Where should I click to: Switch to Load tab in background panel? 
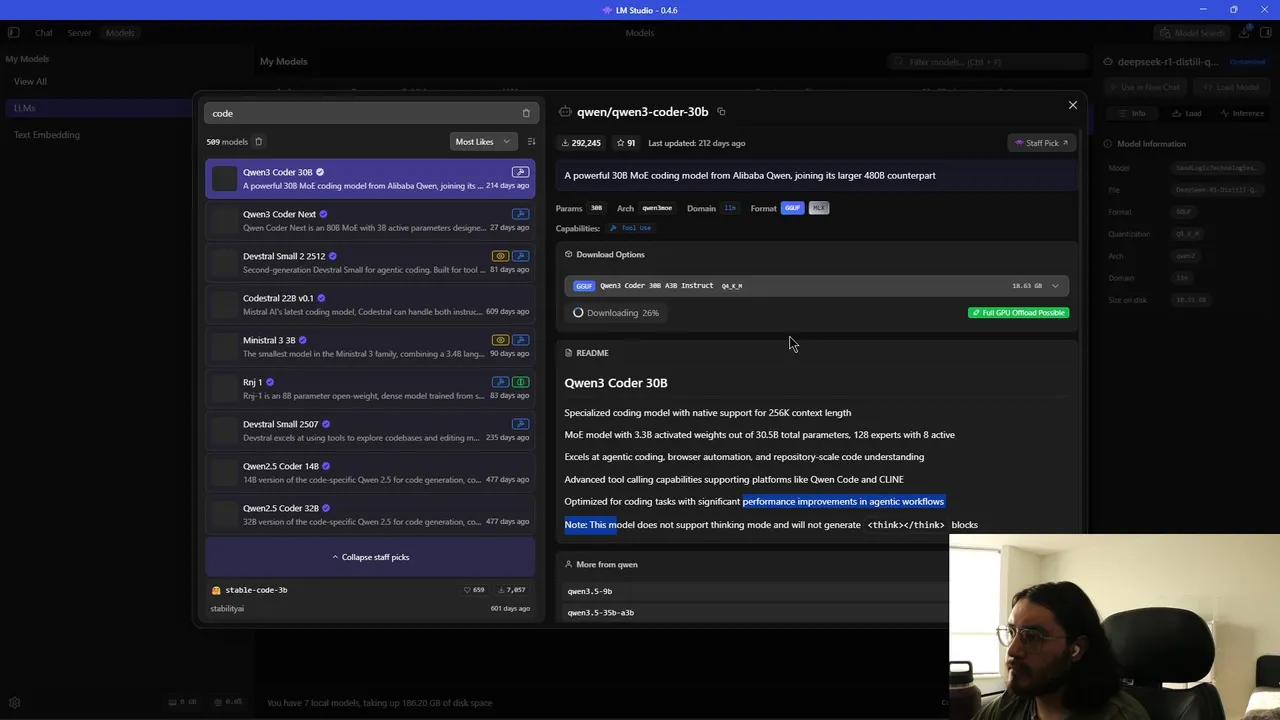[x=1186, y=113]
